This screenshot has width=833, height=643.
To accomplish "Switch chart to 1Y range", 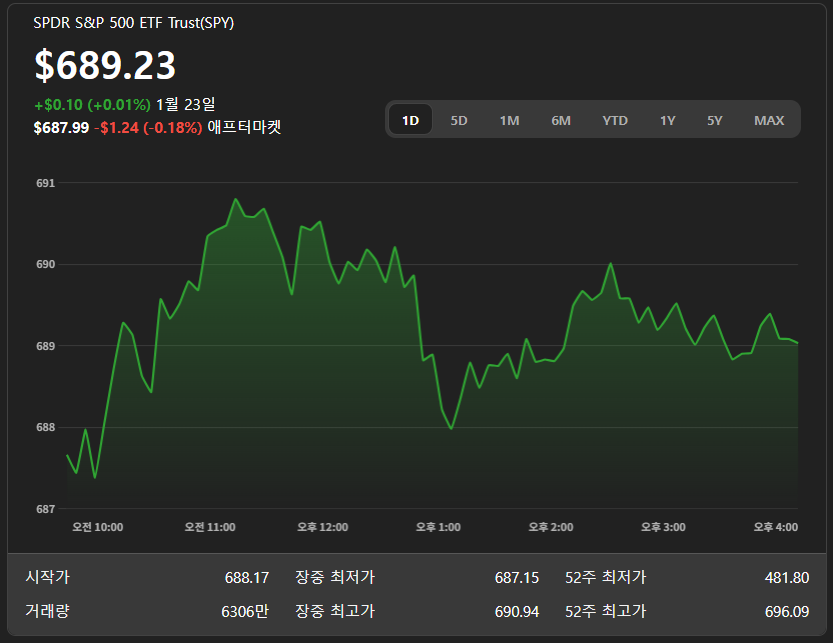I will tap(667, 121).
